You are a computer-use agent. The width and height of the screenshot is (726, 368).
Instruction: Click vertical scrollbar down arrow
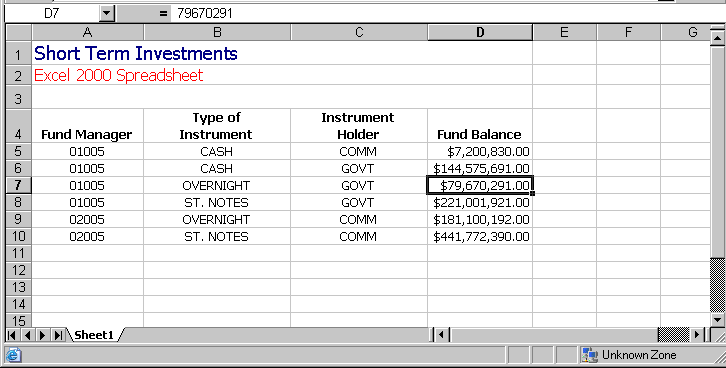pyautogui.click(x=718, y=319)
